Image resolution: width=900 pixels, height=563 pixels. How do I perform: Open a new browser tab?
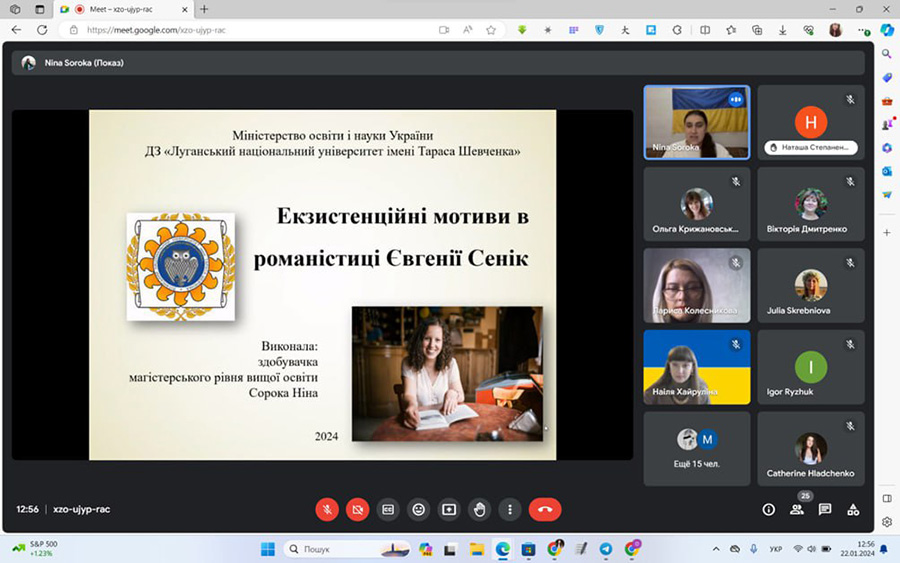[x=204, y=9]
